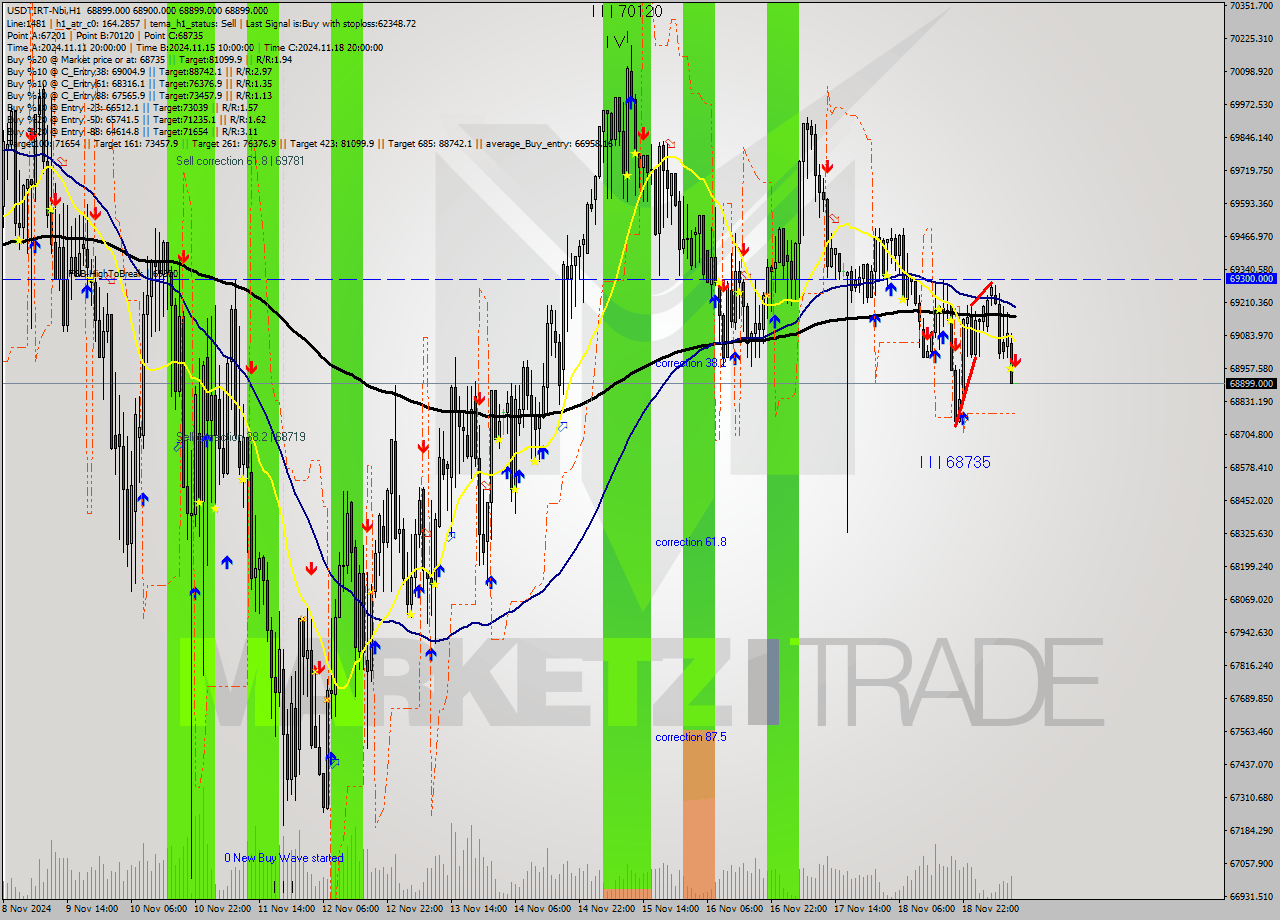The height and width of the screenshot is (920, 1280).
Task: Click the 69466.250 price axis value
Action: click(1251, 237)
